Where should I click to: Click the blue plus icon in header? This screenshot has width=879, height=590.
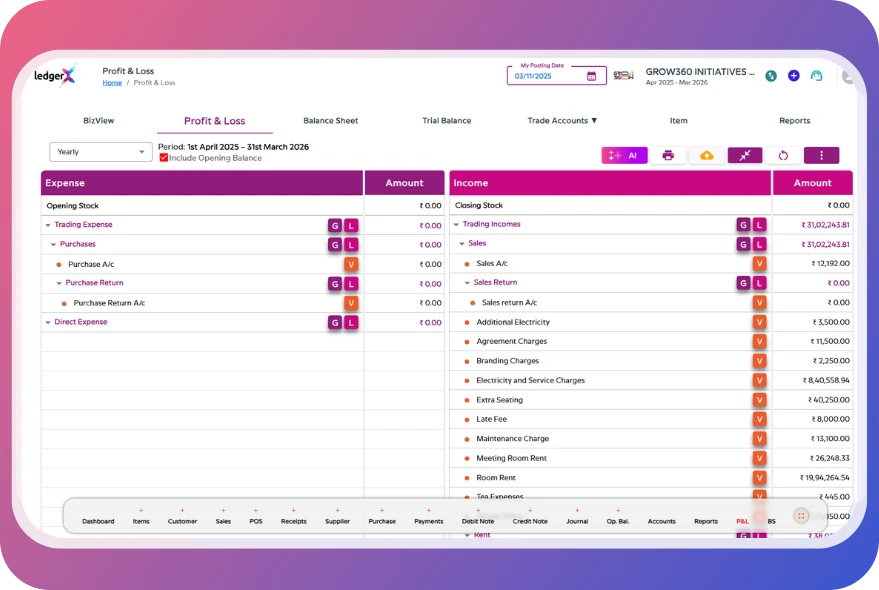[x=793, y=76]
